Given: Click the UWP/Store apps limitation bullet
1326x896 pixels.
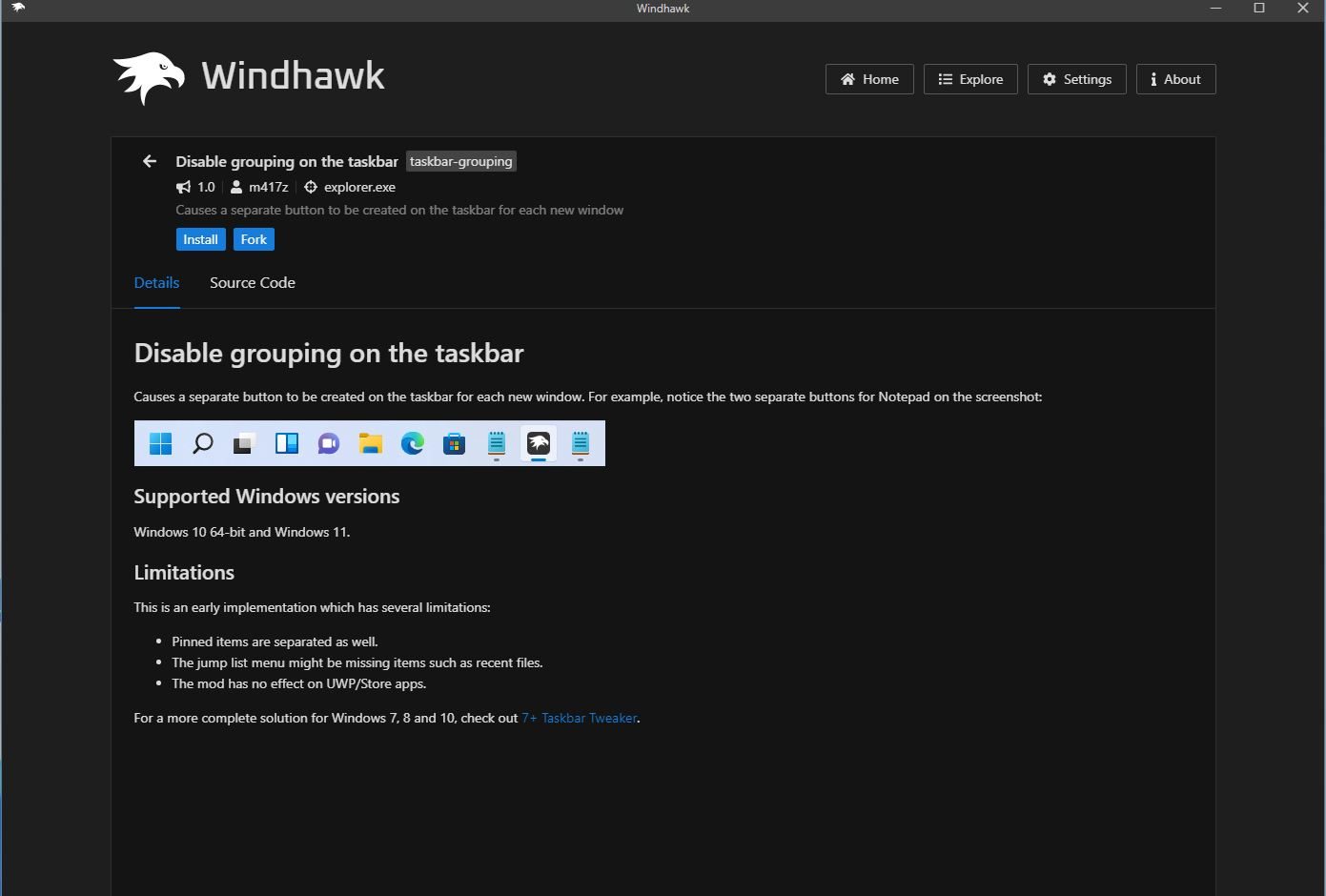Looking at the screenshot, I should (299, 683).
